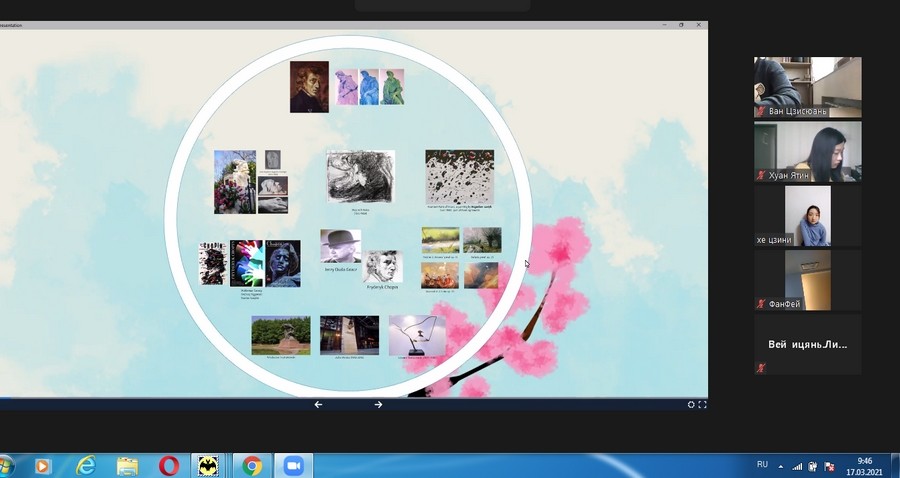Open the Windows Media Player taskbar icon

[43, 466]
